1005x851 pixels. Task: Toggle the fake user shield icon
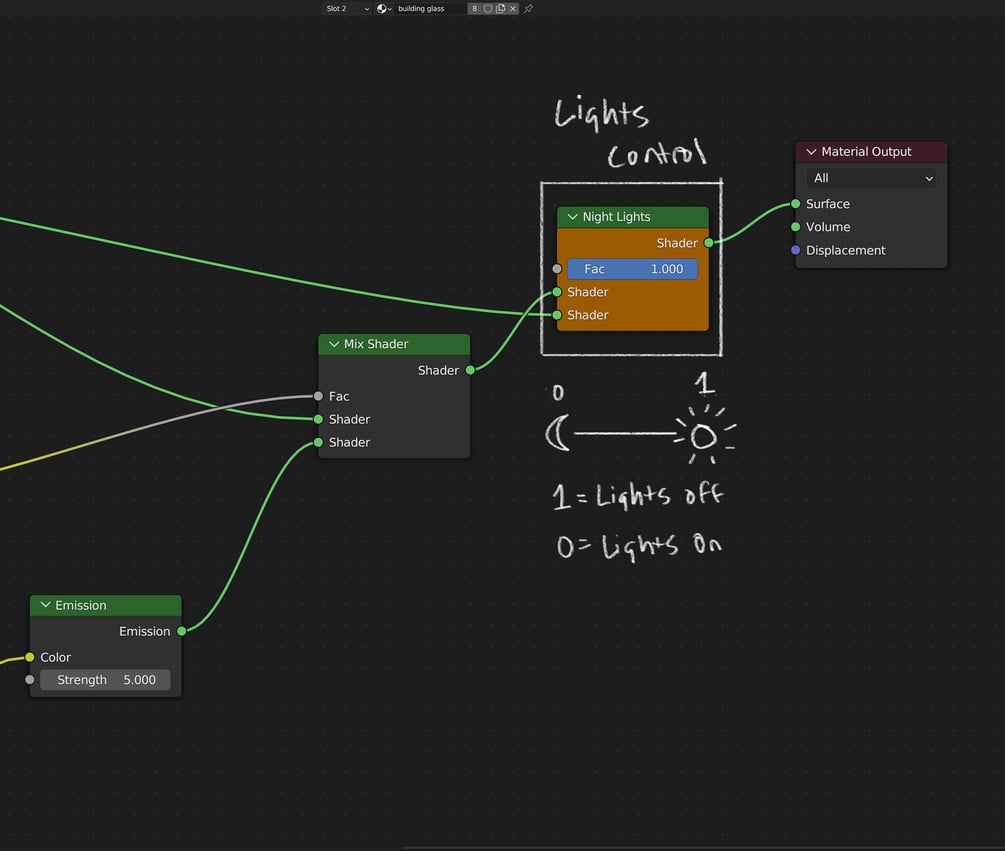(x=488, y=8)
